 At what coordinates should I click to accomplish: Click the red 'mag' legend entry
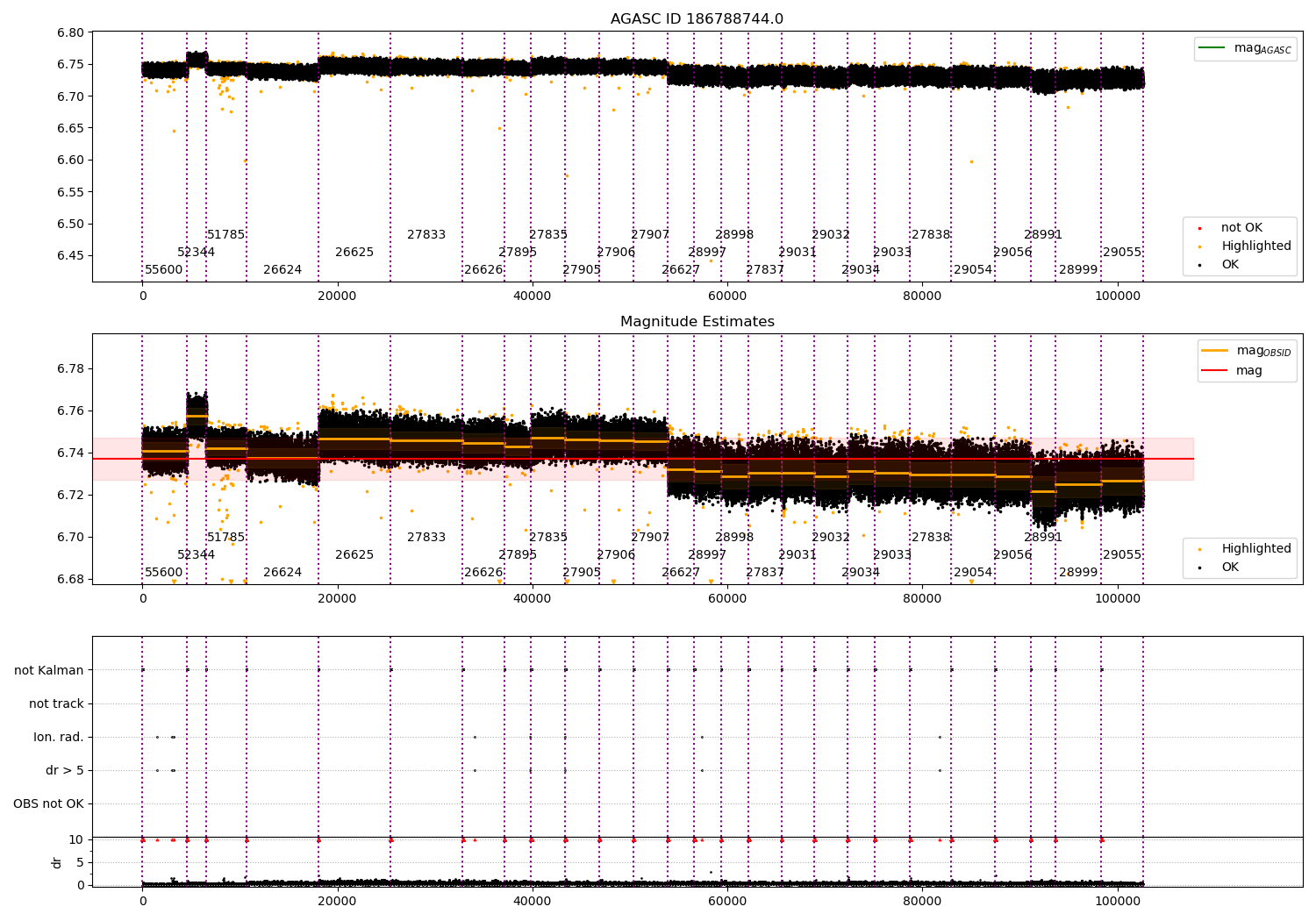pos(1233,371)
